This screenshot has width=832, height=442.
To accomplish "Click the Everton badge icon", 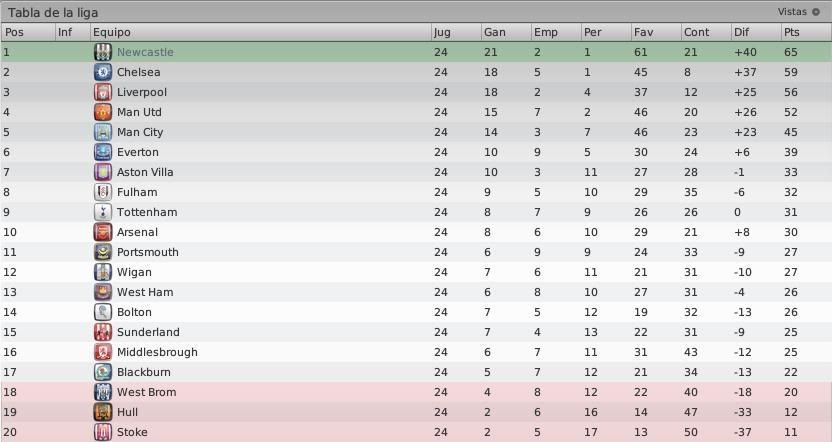I will (103, 152).
